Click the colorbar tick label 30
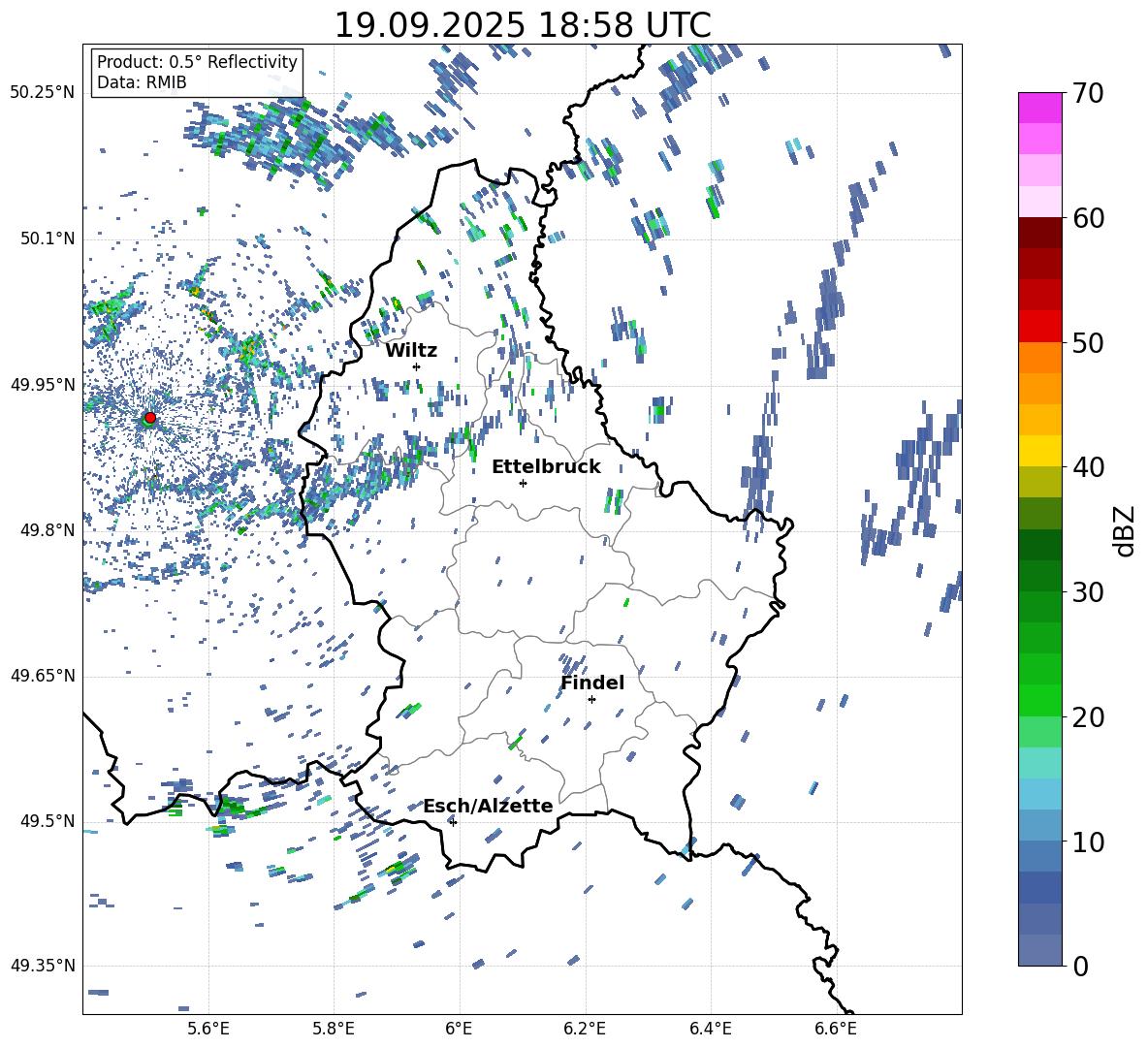Screen dimensions: 1148x1048 click(x=1088, y=592)
